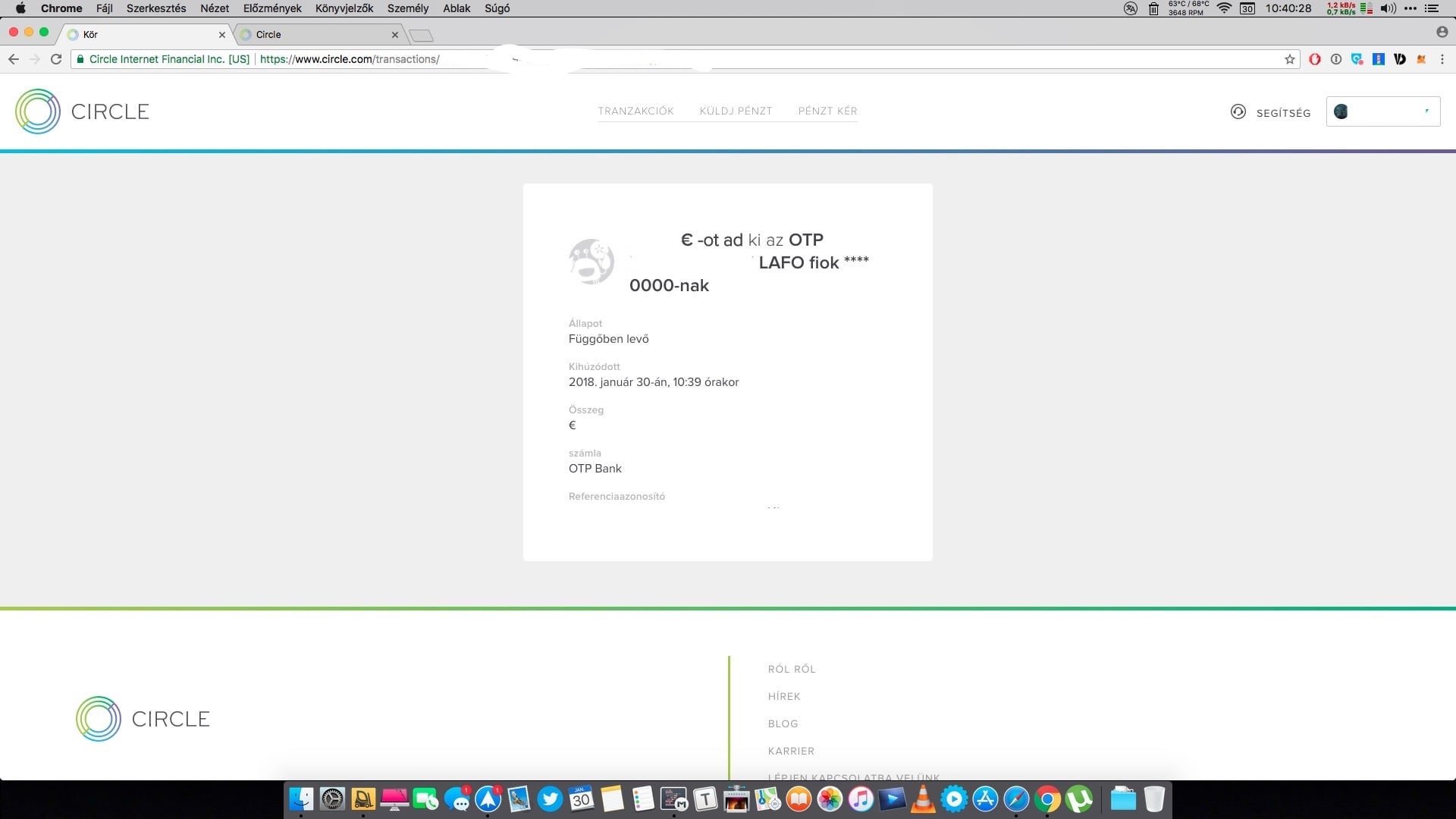
Task: Open the TRANZAKCIÓK navigation link
Action: [635, 111]
